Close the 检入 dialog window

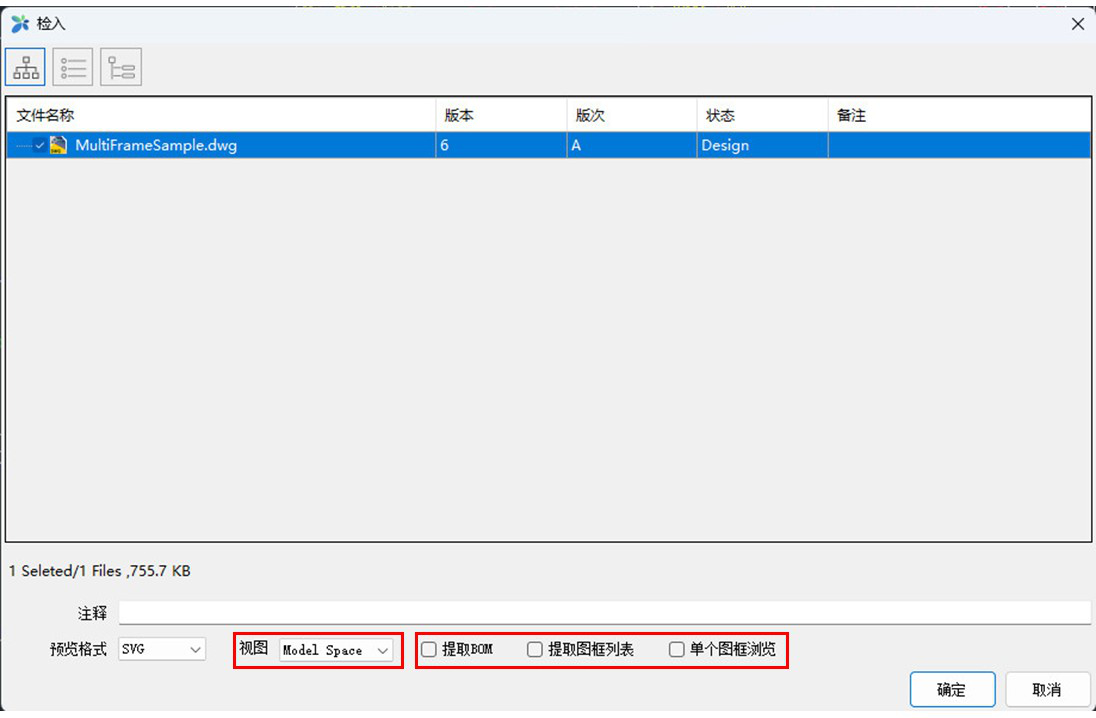(1077, 24)
